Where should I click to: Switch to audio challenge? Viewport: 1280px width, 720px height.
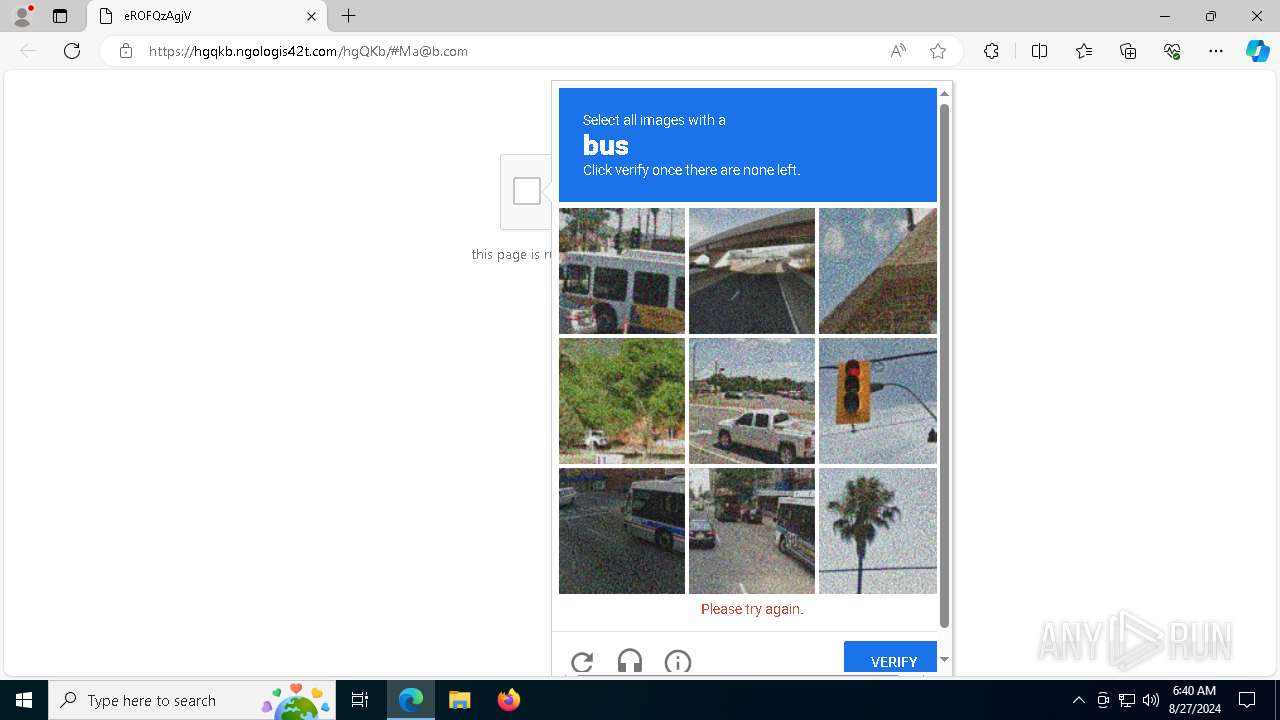point(630,662)
